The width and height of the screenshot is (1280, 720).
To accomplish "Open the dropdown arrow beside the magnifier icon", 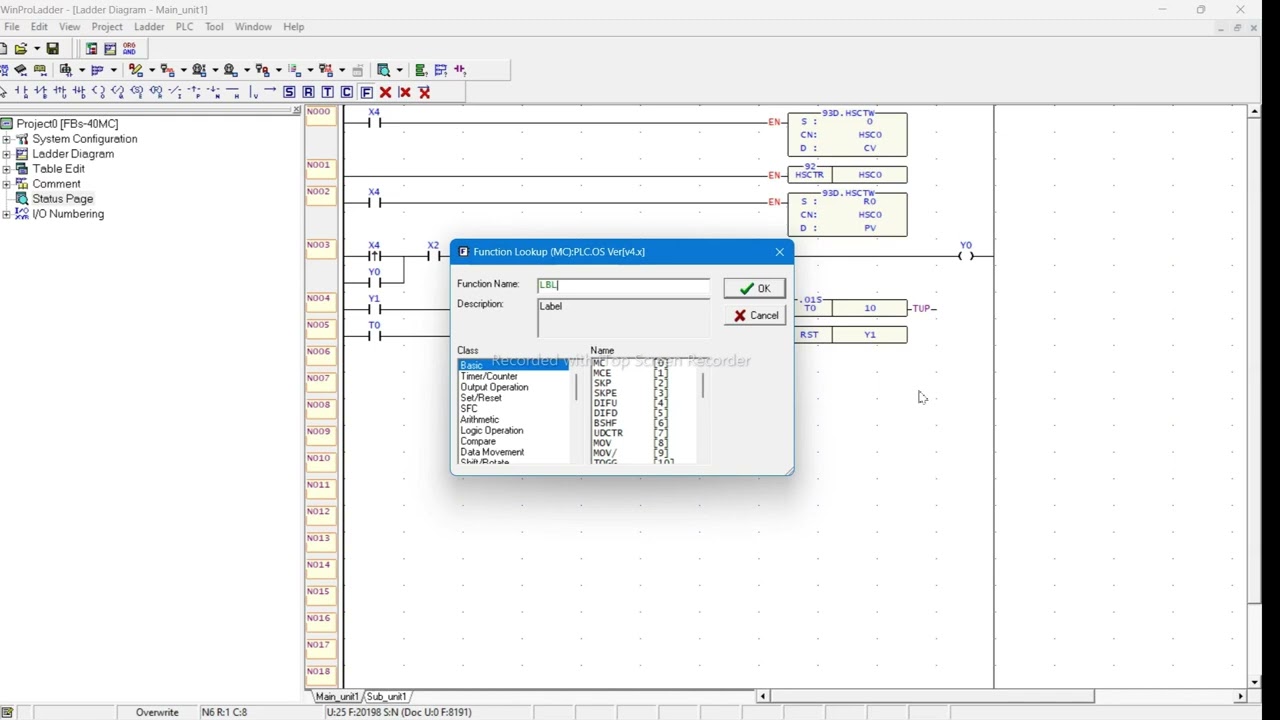I will point(399,70).
